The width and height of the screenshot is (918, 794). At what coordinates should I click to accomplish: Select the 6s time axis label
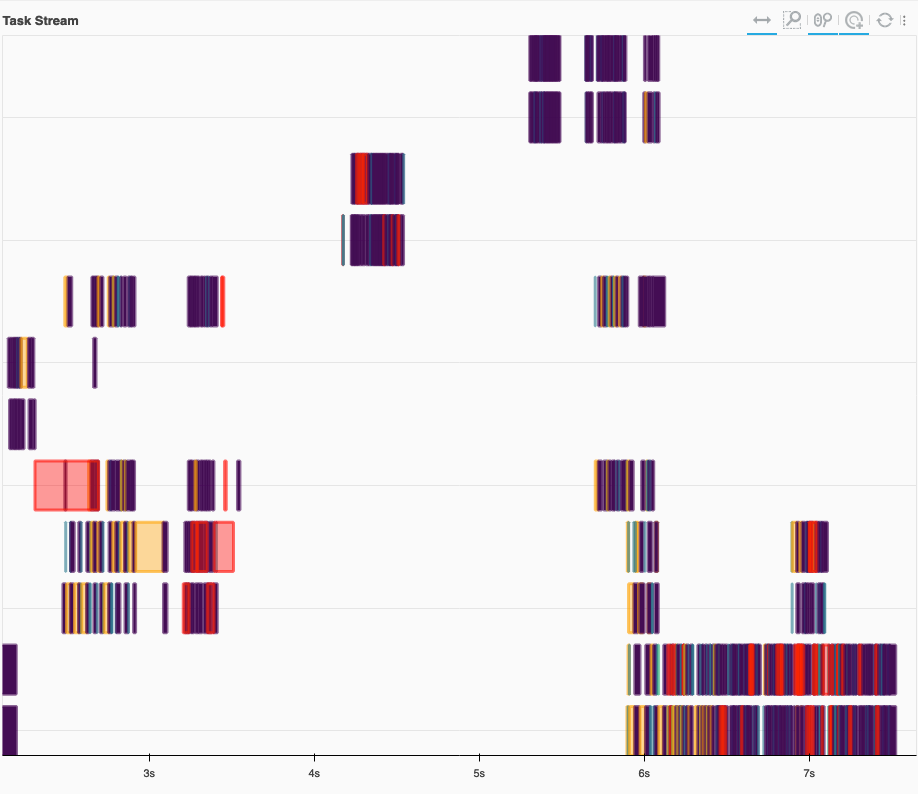644,773
